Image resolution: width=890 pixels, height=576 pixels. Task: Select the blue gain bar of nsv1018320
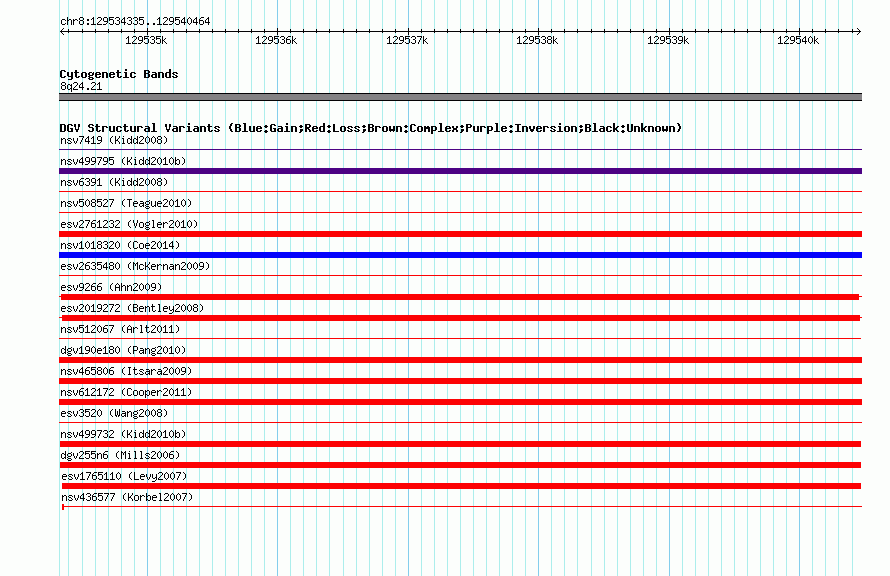click(460, 255)
